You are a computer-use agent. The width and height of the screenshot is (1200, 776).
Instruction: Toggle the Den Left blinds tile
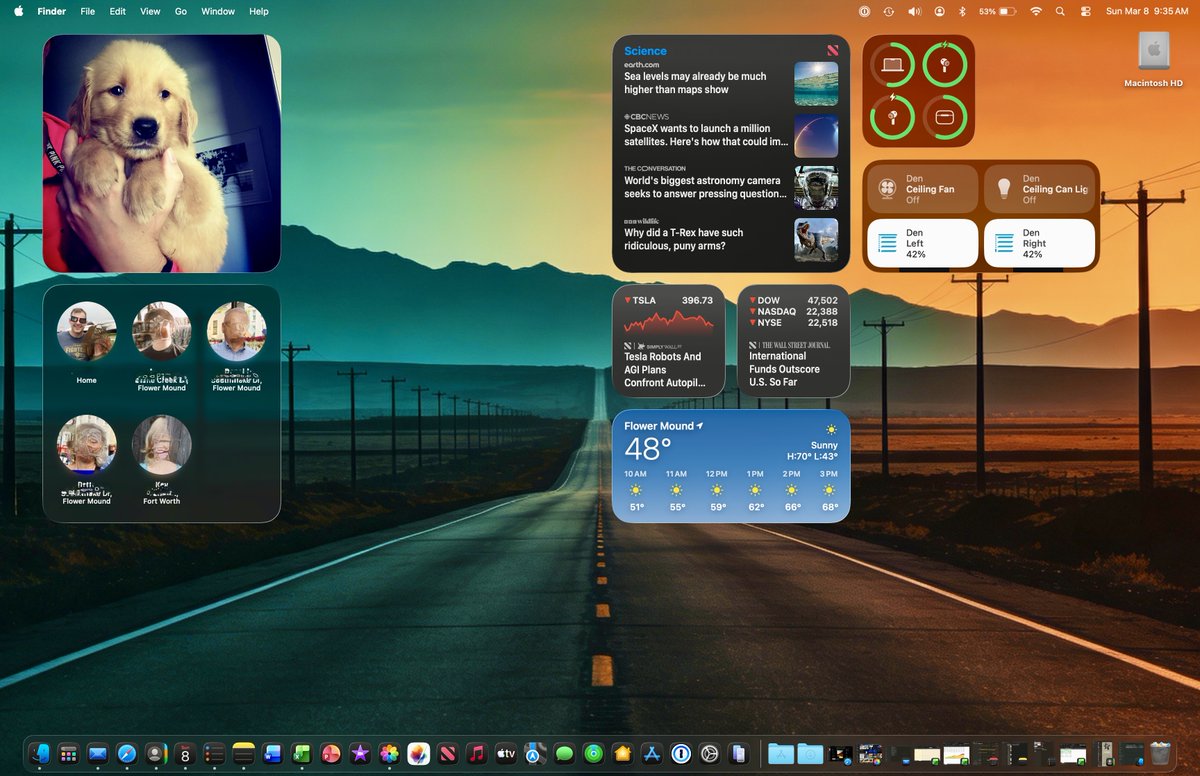pos(922,243)
